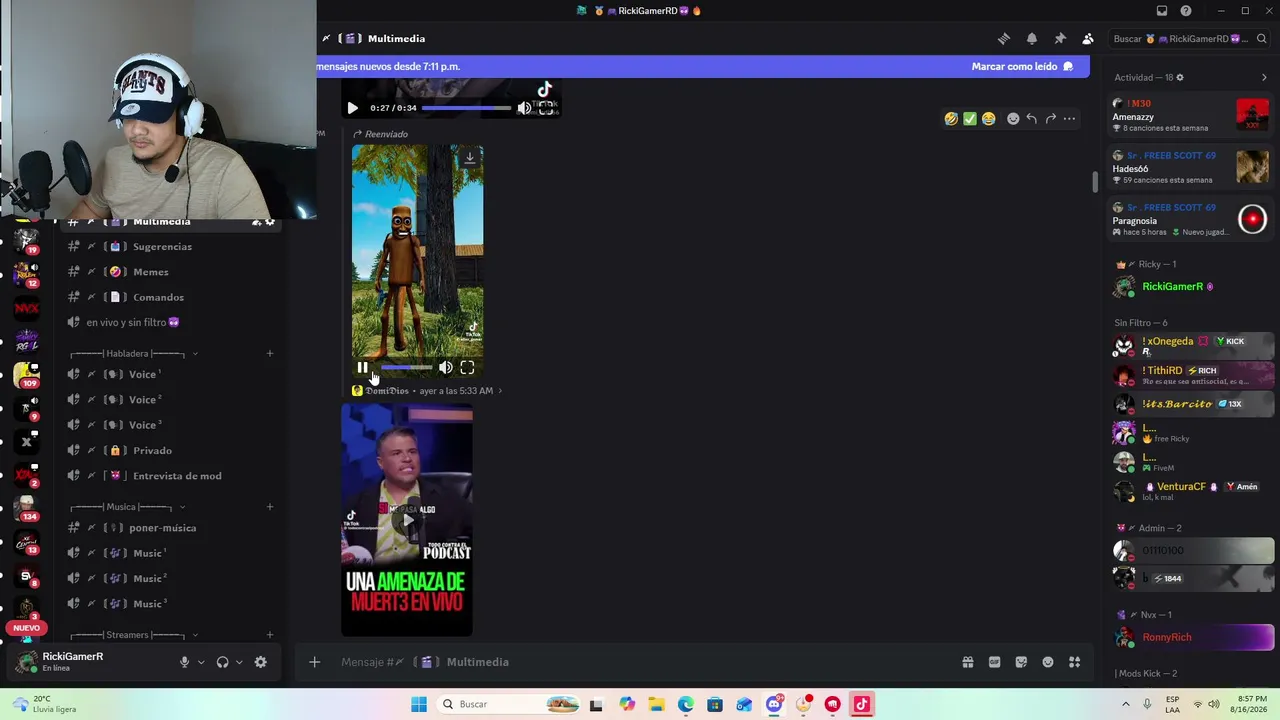Play the podcast video thumbnail
Screen dimensions: 1280x720
point(407,520)
